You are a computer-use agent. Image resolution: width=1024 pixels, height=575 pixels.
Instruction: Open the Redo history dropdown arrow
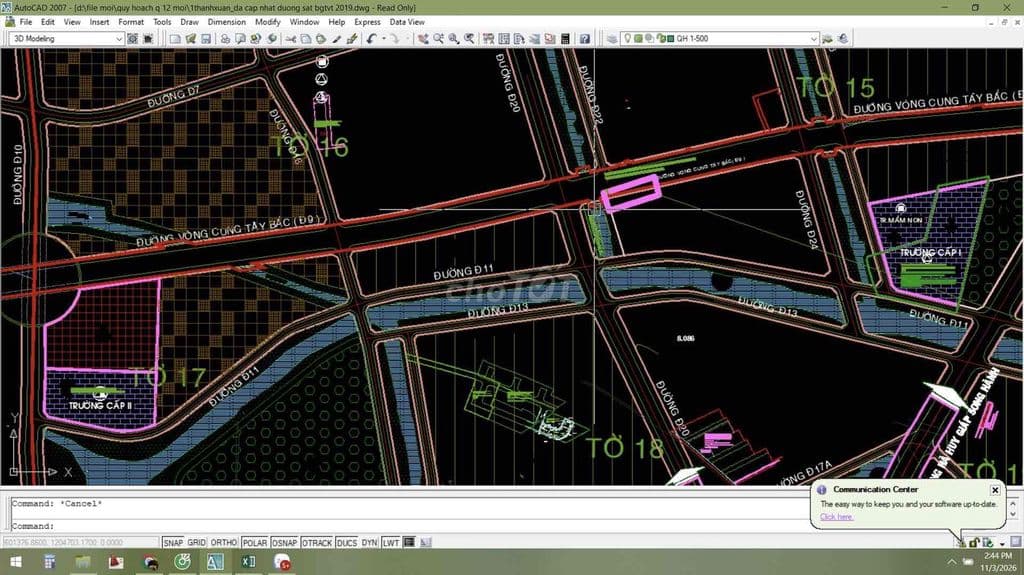click(x=407, y=39)
